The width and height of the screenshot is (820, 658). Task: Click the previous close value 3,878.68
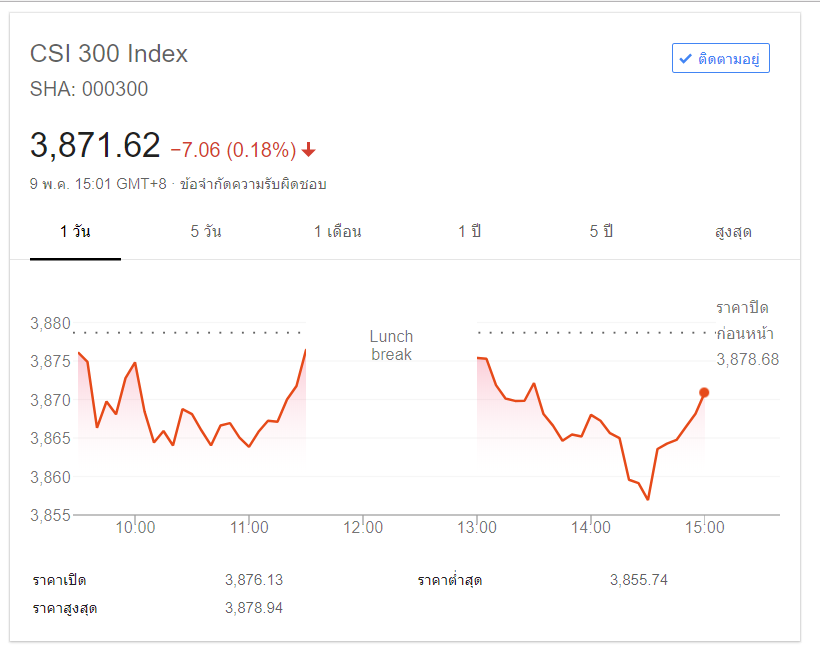tap(747, 359)
